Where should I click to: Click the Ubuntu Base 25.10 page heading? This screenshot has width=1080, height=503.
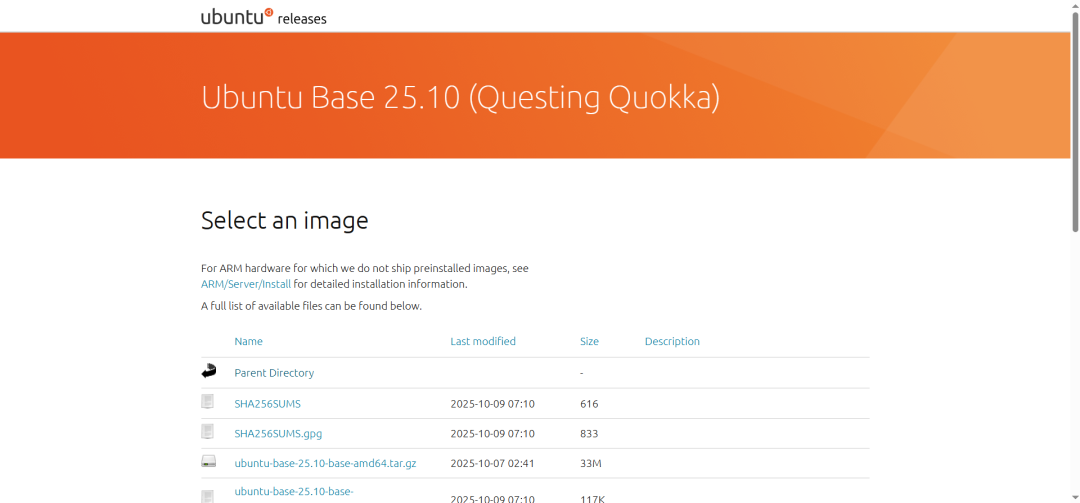pyautogui.click(x=460, y=97)
